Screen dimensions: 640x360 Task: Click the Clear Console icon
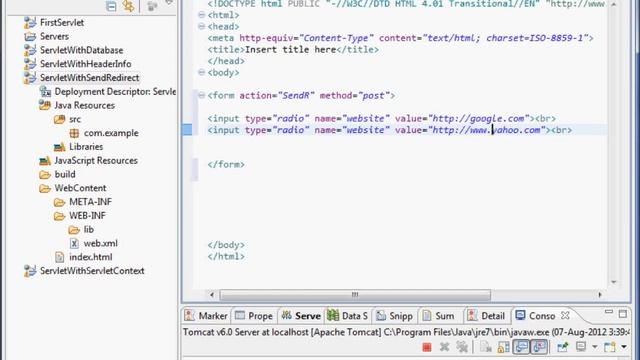click(486, 347)
